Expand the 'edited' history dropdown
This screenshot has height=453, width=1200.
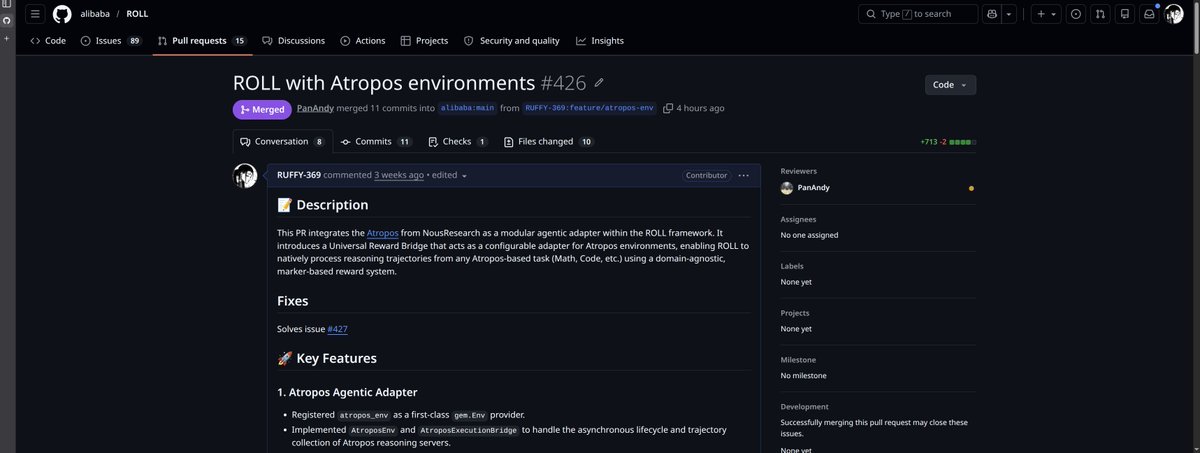point(449,175)
